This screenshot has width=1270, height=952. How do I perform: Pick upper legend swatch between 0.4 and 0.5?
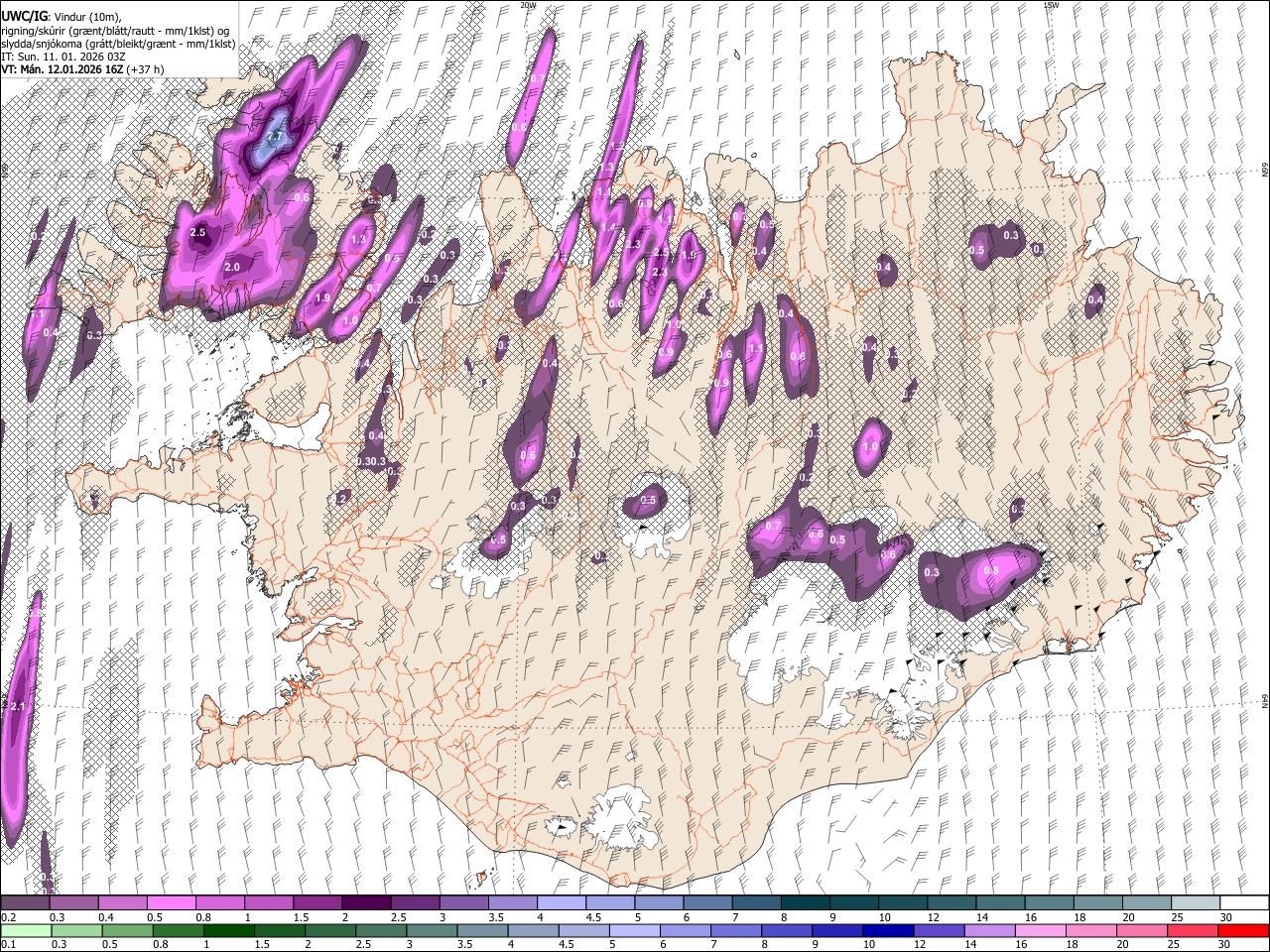(x=122, y=903)
